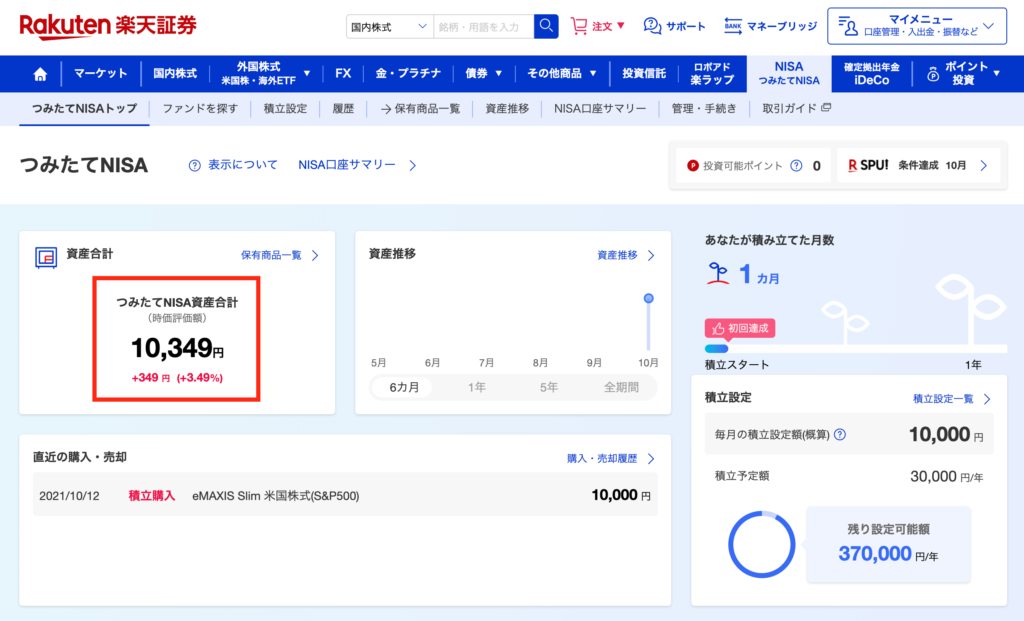Click the external-link icon after 取引ガイド

tap(826, 108)
